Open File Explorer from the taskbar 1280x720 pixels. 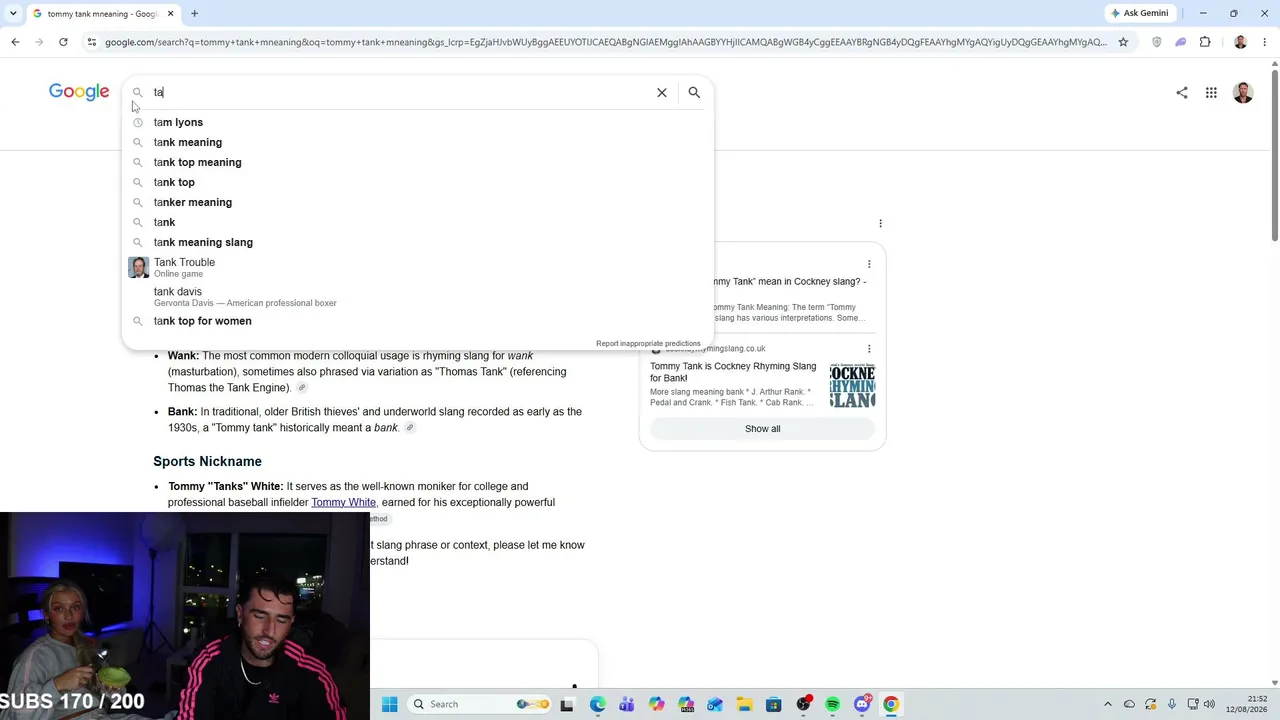[744, 704]
